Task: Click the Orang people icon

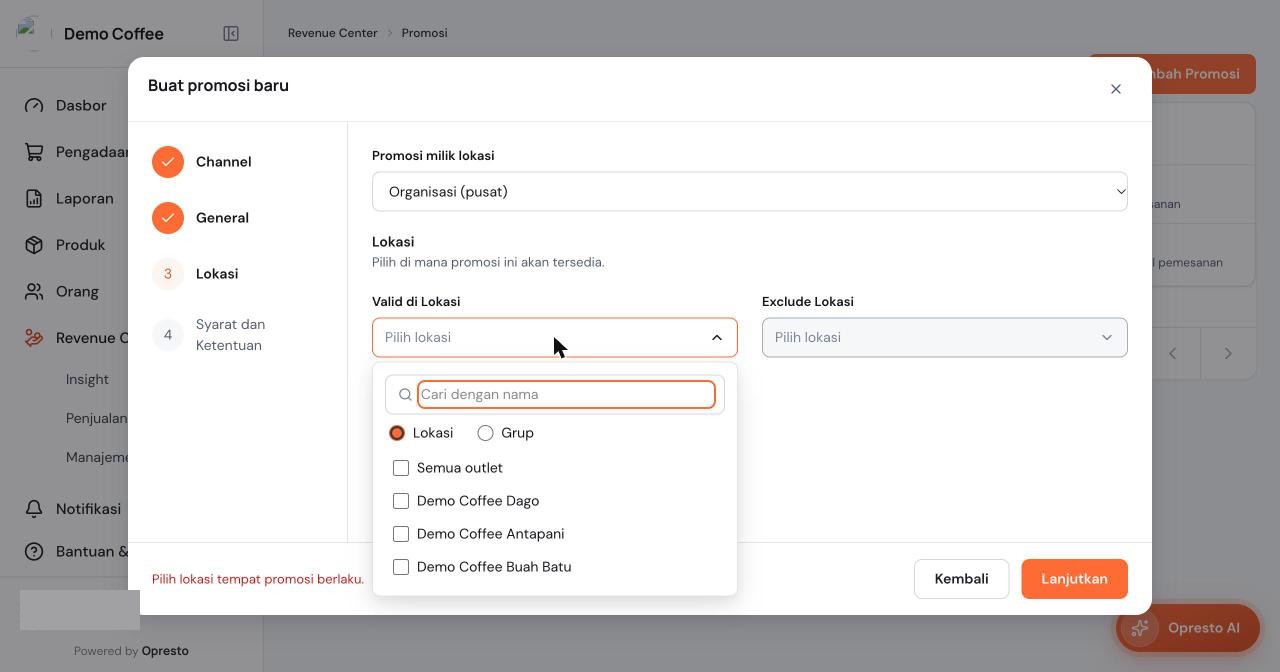Action: (x=34, y=292)
